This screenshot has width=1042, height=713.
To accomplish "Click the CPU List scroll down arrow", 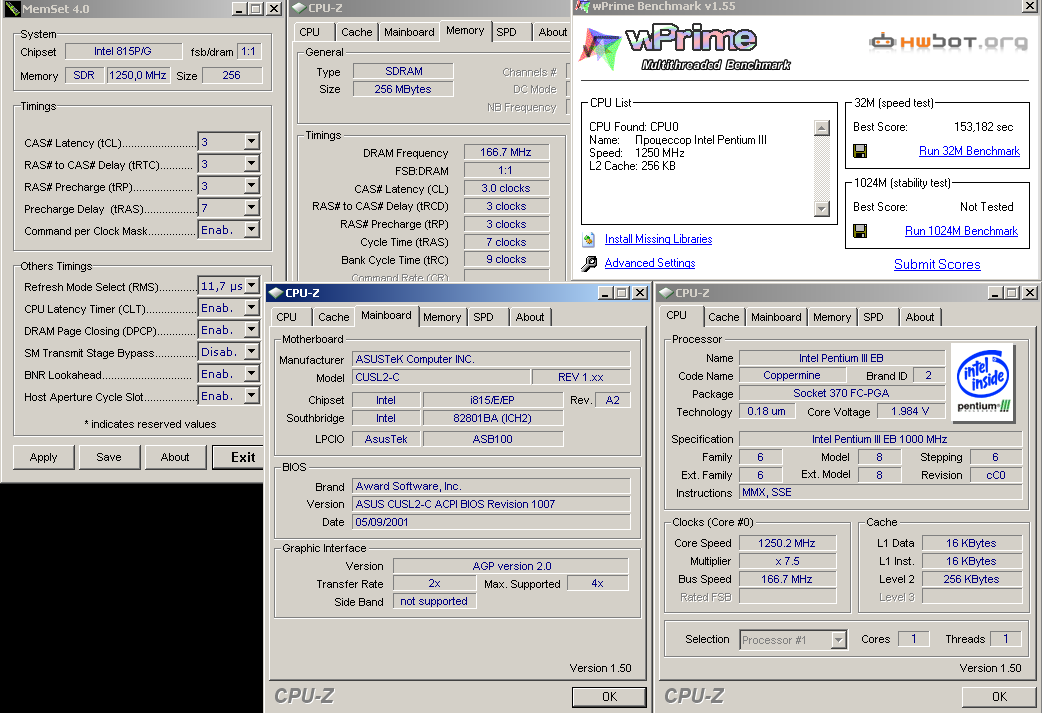I will 822,209.
